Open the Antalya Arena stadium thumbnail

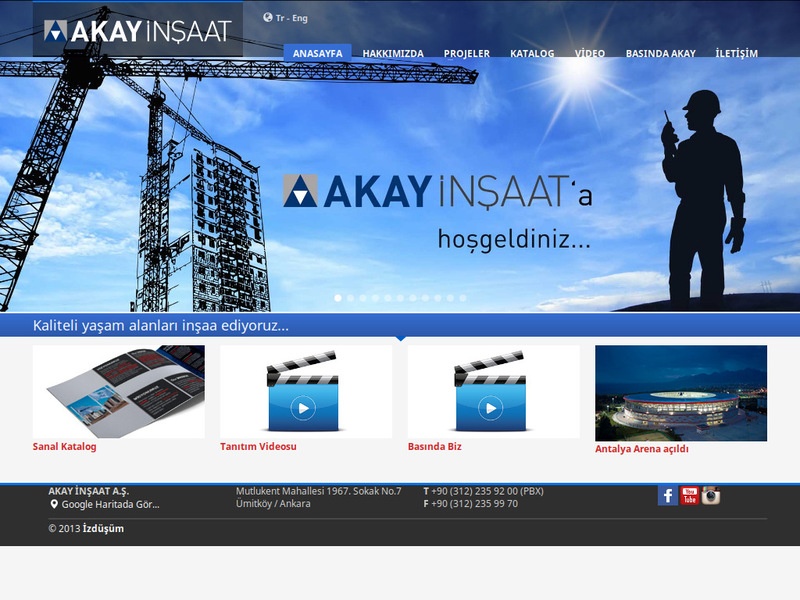coord(681,393)
